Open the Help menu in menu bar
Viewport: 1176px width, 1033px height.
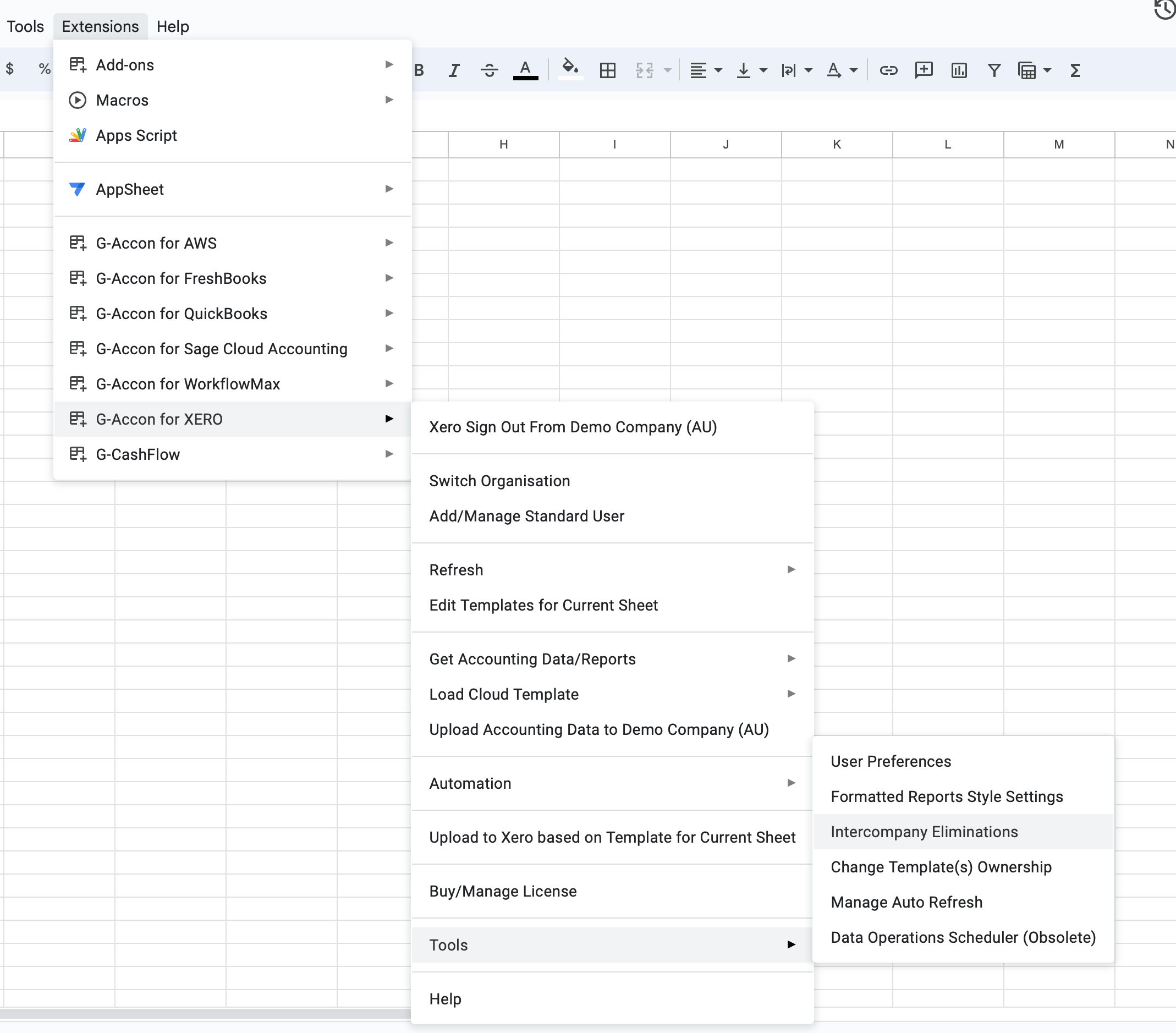(x=173, y=26)
